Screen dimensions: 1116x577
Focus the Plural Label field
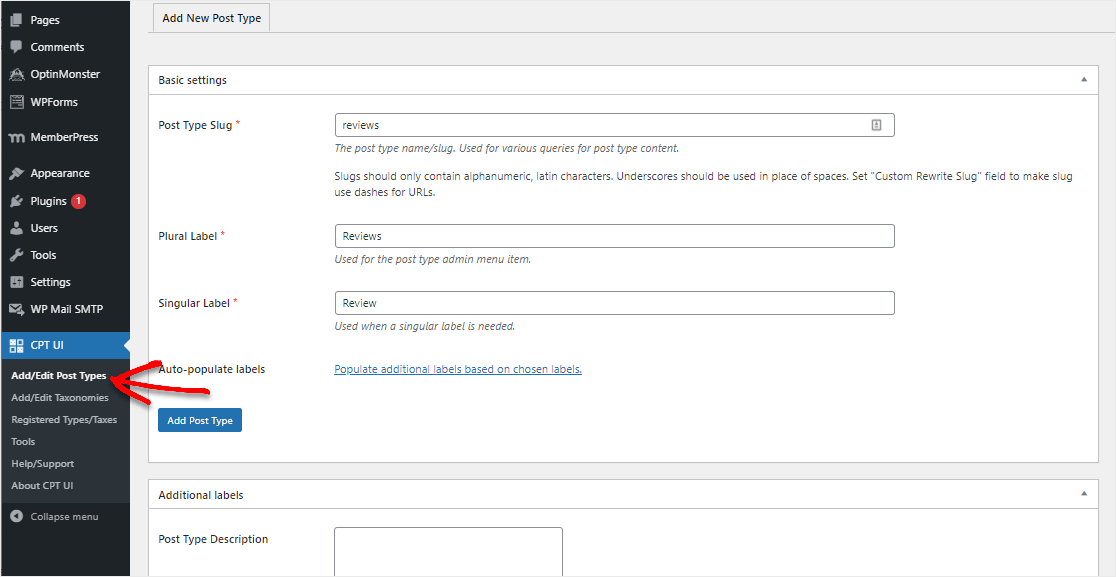click(x=614, y=236)
